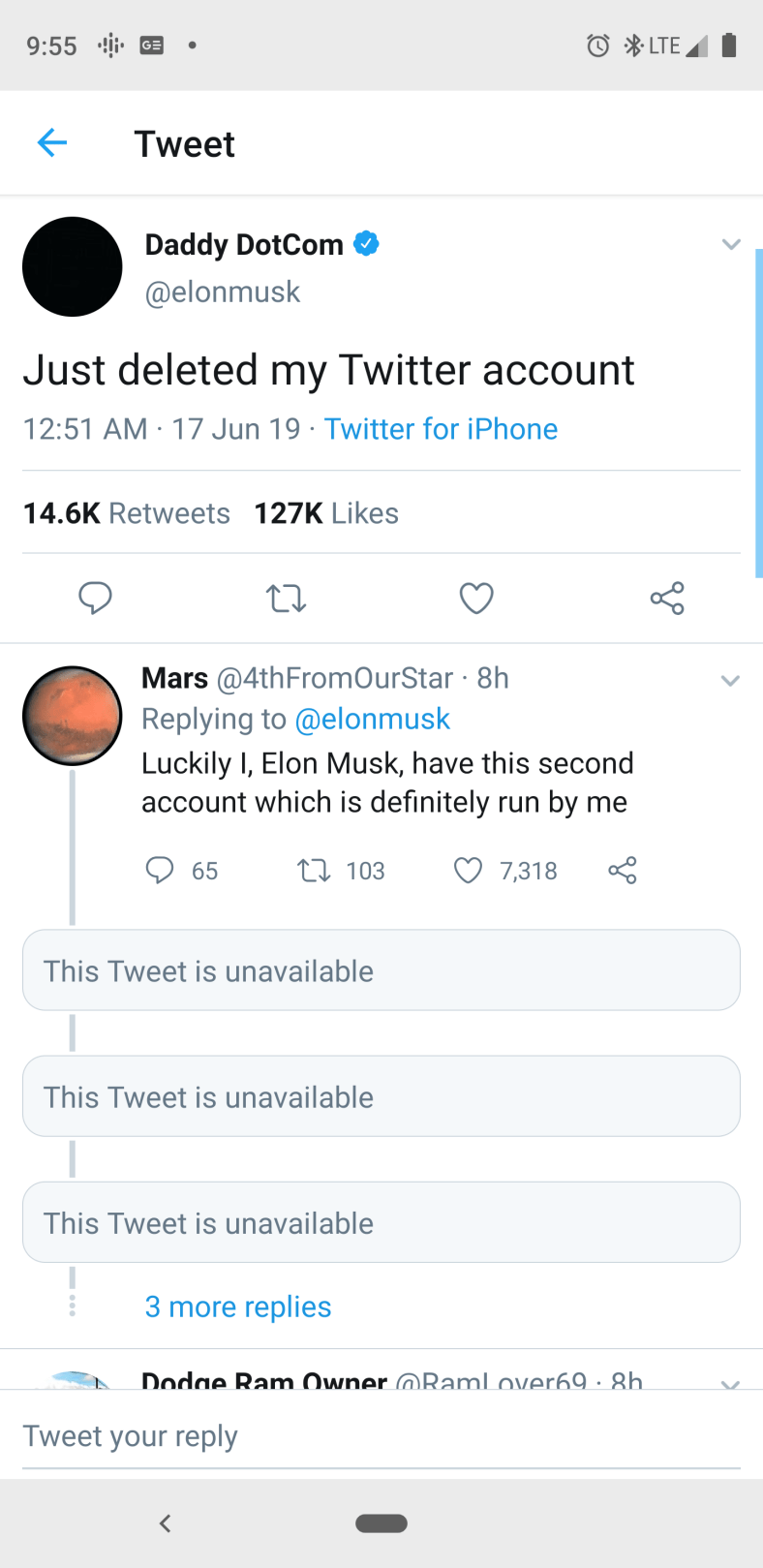763x1568 pixels.
Task: Open dropdown chevron on Daddy DotCom tweet
Action: (x=731, y=244)
